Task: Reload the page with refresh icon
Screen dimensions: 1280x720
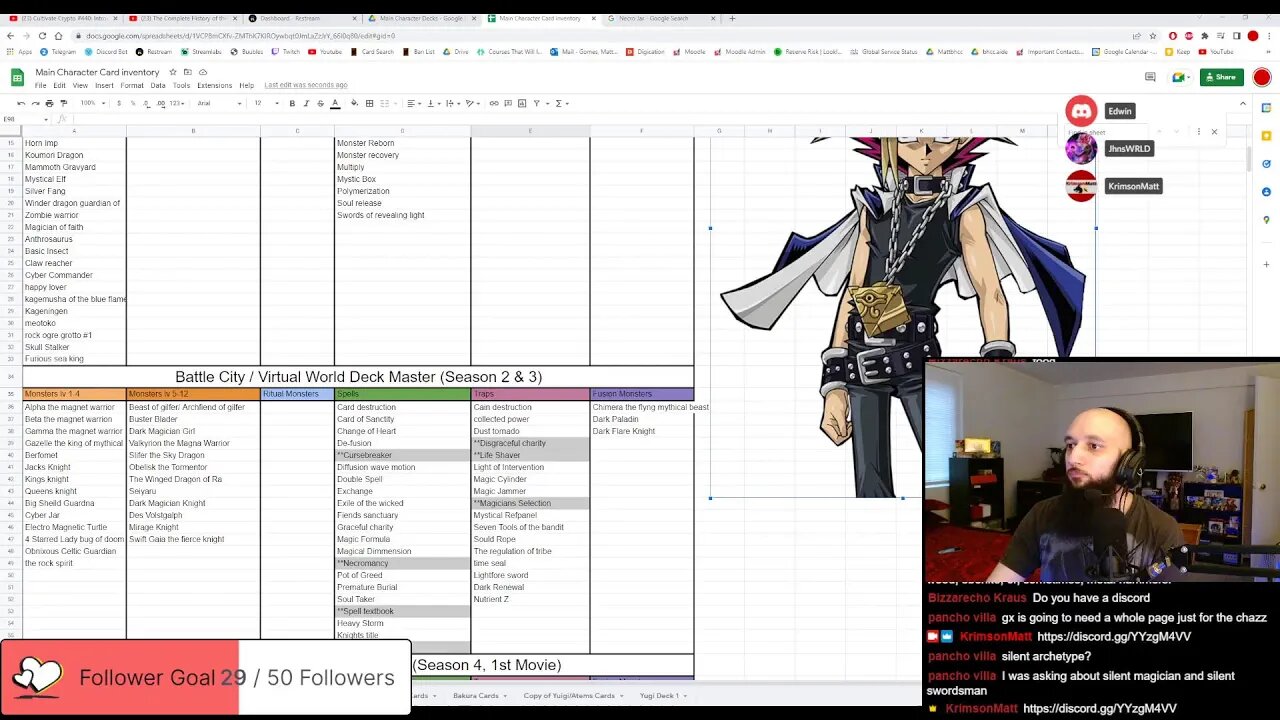Action: (x=42, y=36)
